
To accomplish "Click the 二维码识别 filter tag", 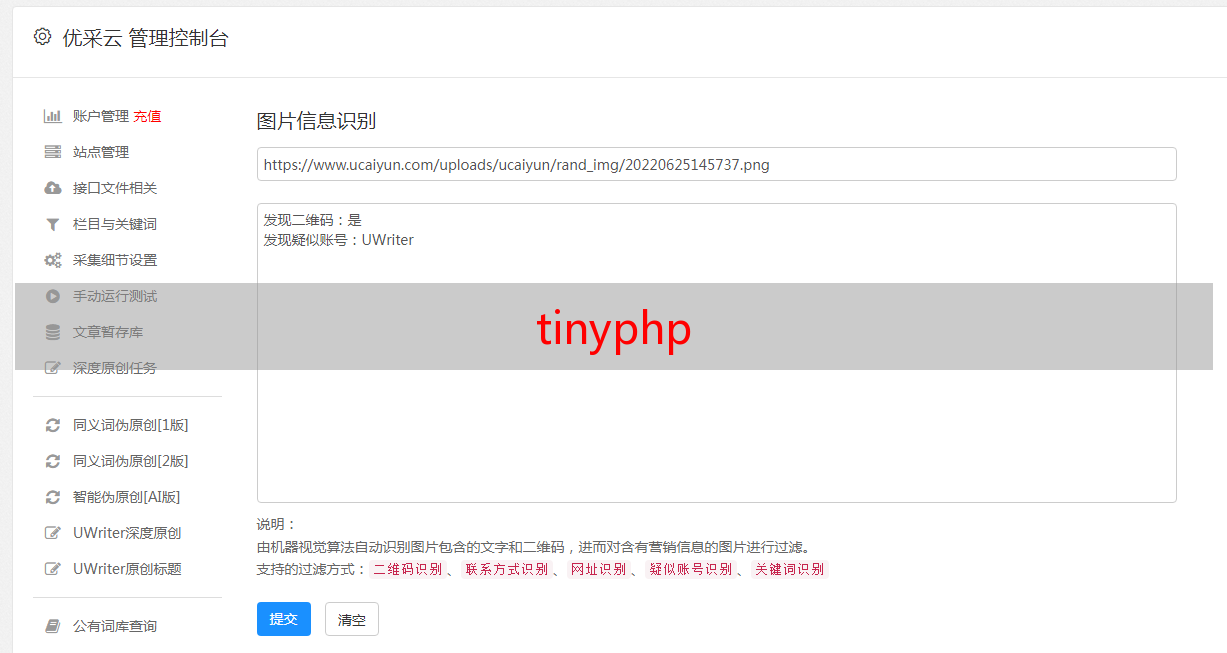I will pyautogui.click(x=407, y=569).
